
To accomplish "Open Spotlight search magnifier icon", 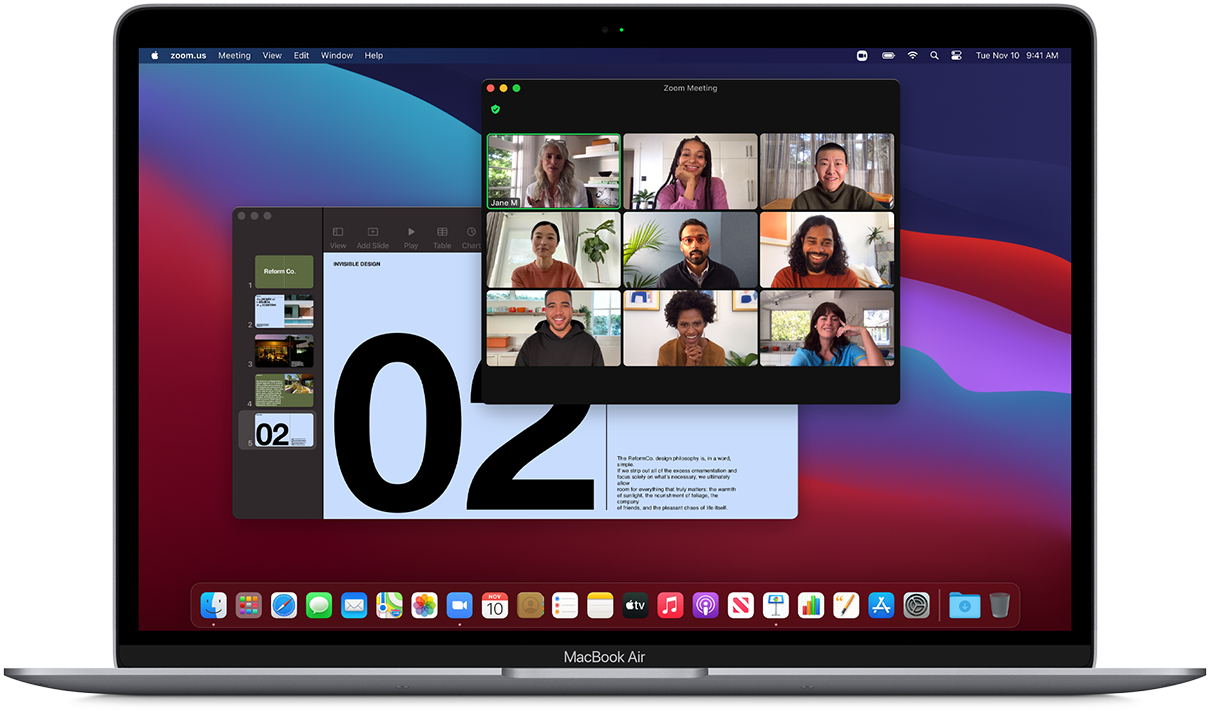I will (934, 56).
